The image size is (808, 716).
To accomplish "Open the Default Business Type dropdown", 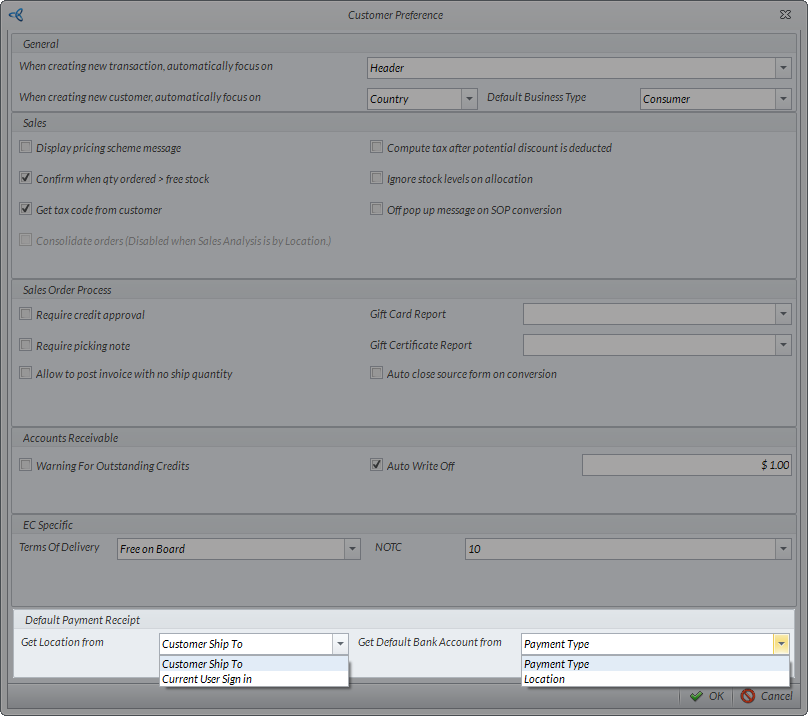I will (x=782, y=99).
